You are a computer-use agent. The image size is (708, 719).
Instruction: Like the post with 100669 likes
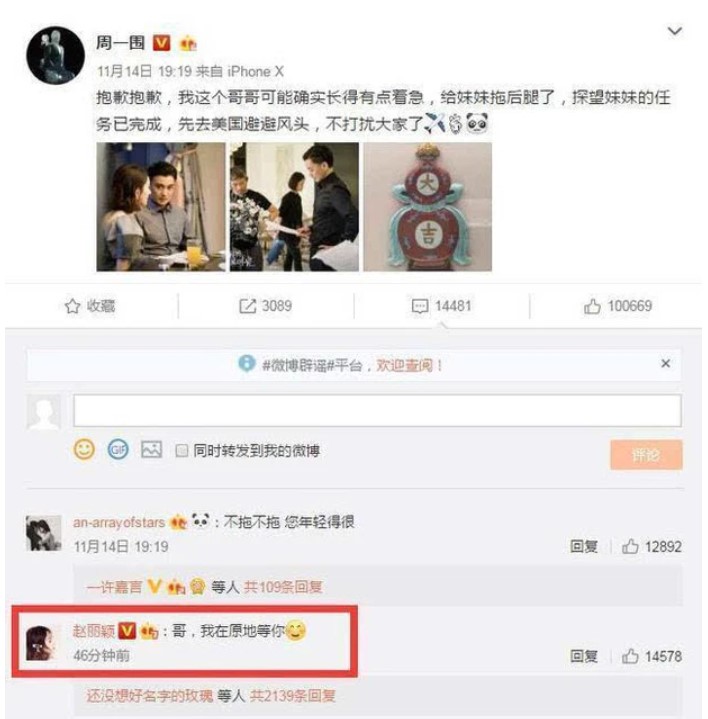[x=592, y=306]
